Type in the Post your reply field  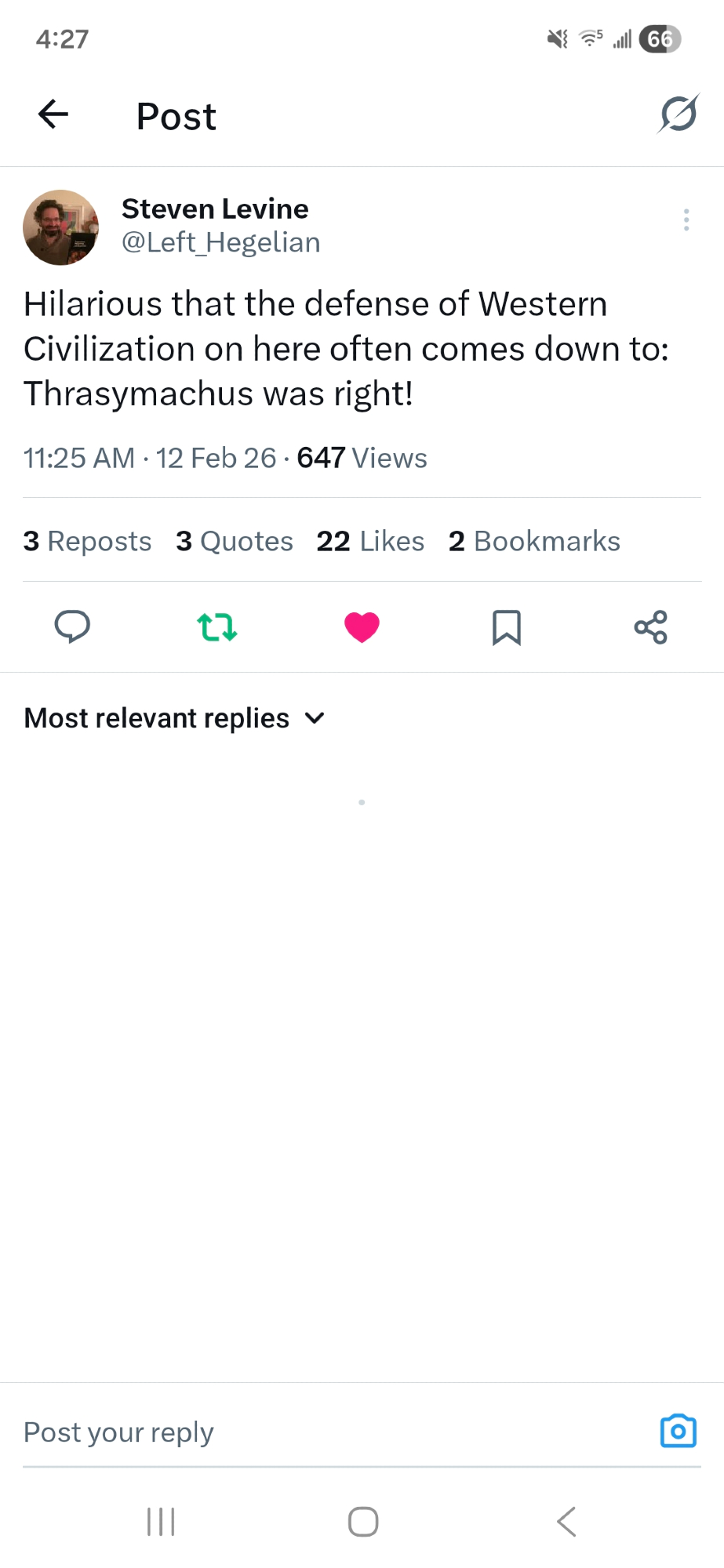[x=329, y=1432]
